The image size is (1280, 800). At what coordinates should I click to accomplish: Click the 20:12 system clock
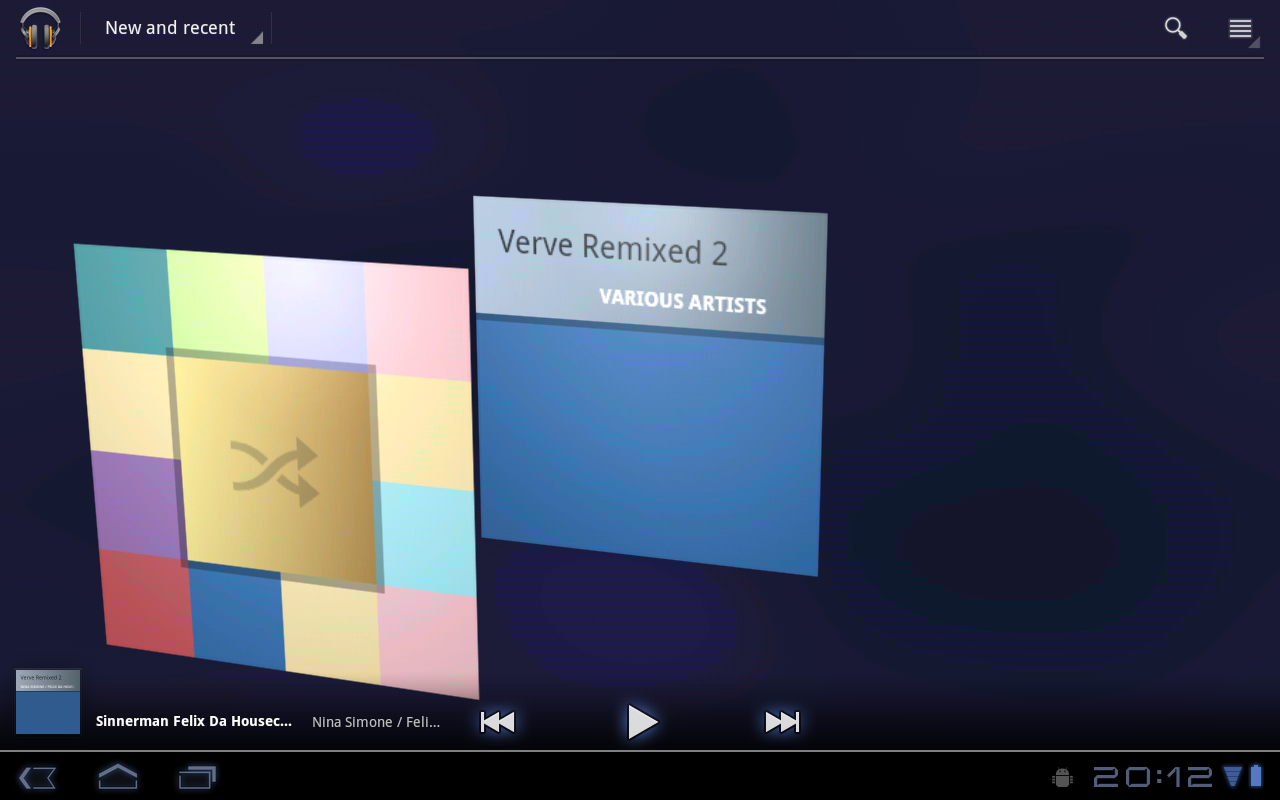tap(1153, 777)
